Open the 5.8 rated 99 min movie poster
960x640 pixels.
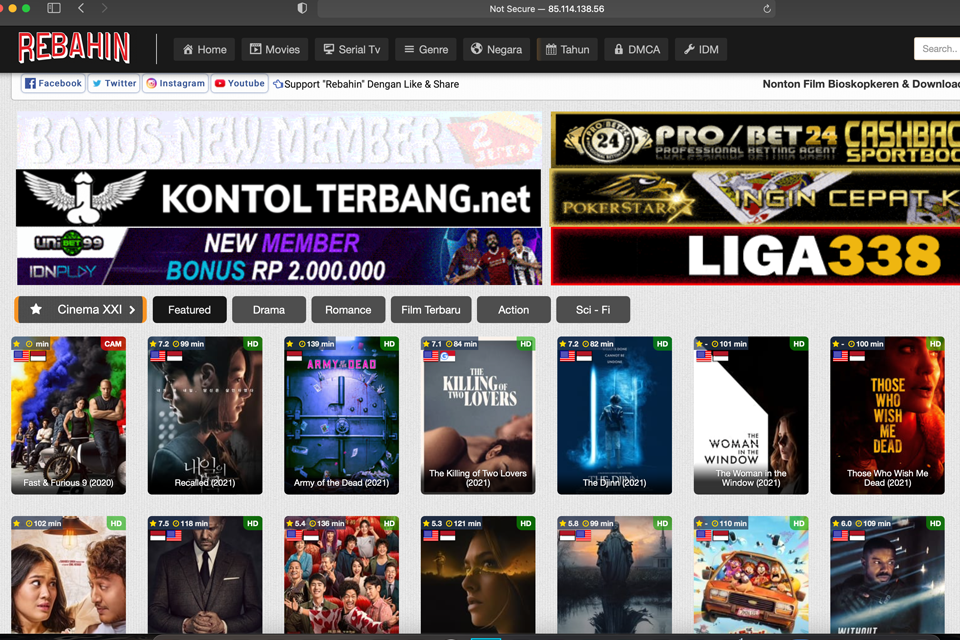[615, 574]
